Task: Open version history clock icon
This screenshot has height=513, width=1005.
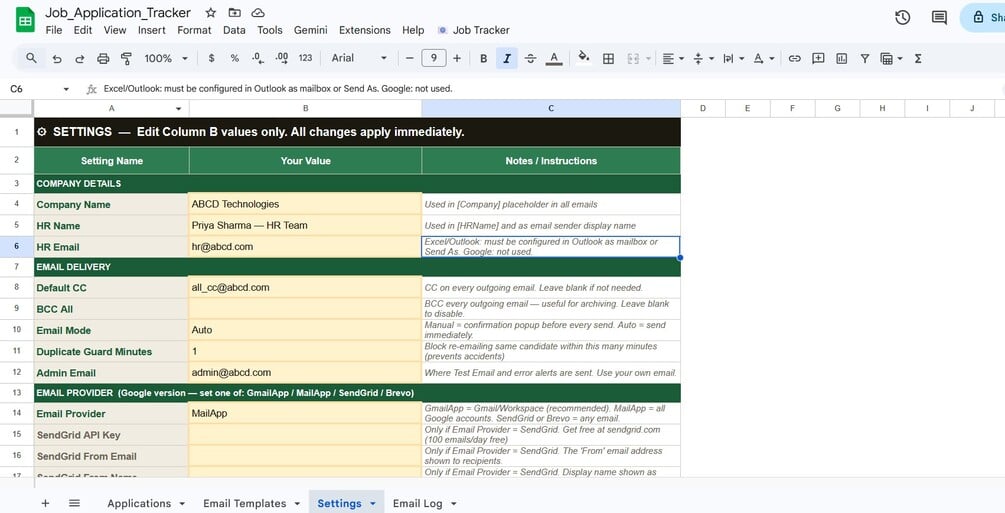Action: coord(902,17)
